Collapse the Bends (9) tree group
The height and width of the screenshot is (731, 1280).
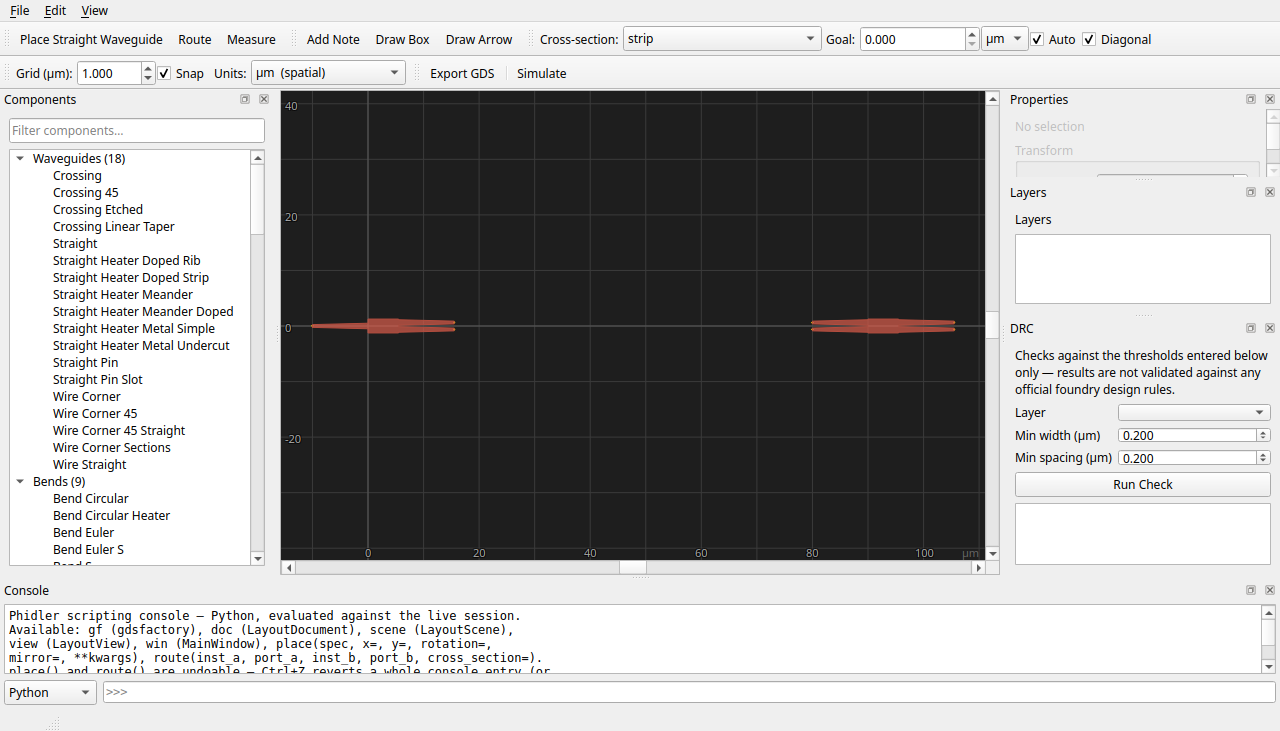click(x=20, y=481)
